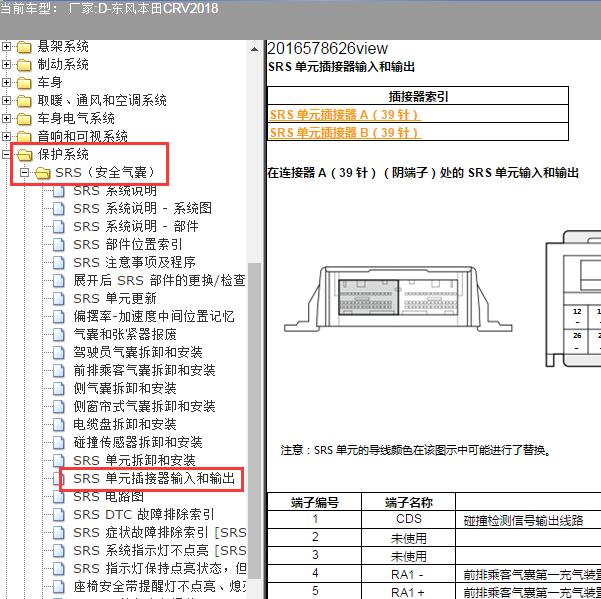Open SRS 系统说明 - 部件 page

[x=136, y=226]
